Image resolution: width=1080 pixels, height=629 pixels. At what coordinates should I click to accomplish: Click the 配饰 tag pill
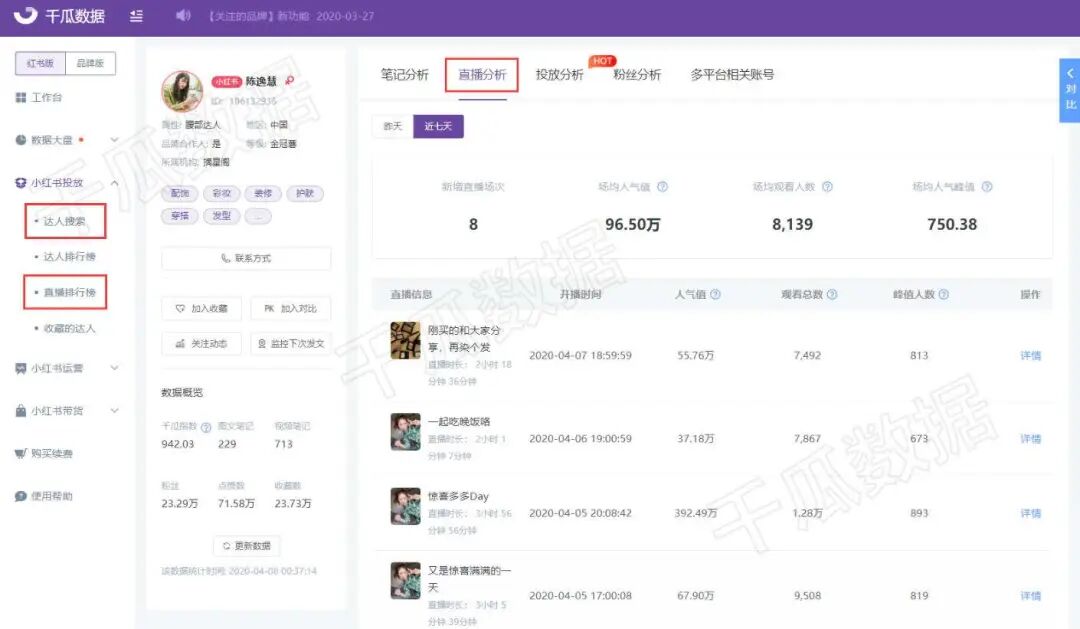pyautogui.click(x=180, y=194)
